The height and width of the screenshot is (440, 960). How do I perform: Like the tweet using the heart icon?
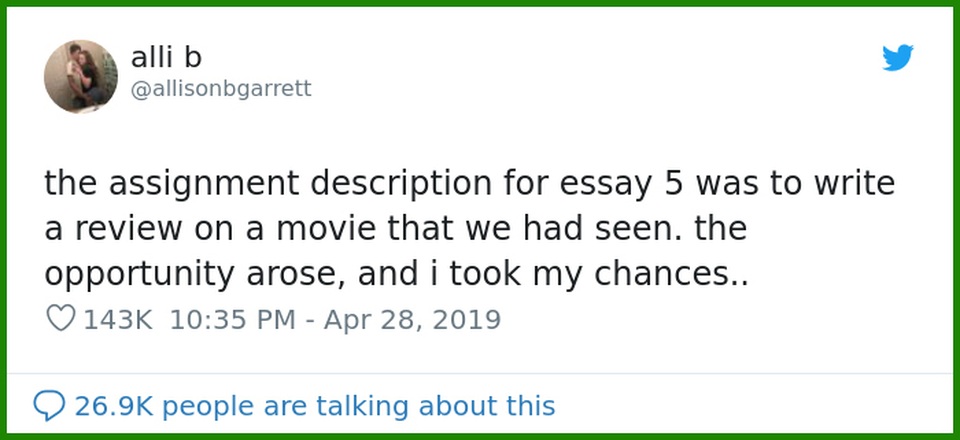[61, 319]
